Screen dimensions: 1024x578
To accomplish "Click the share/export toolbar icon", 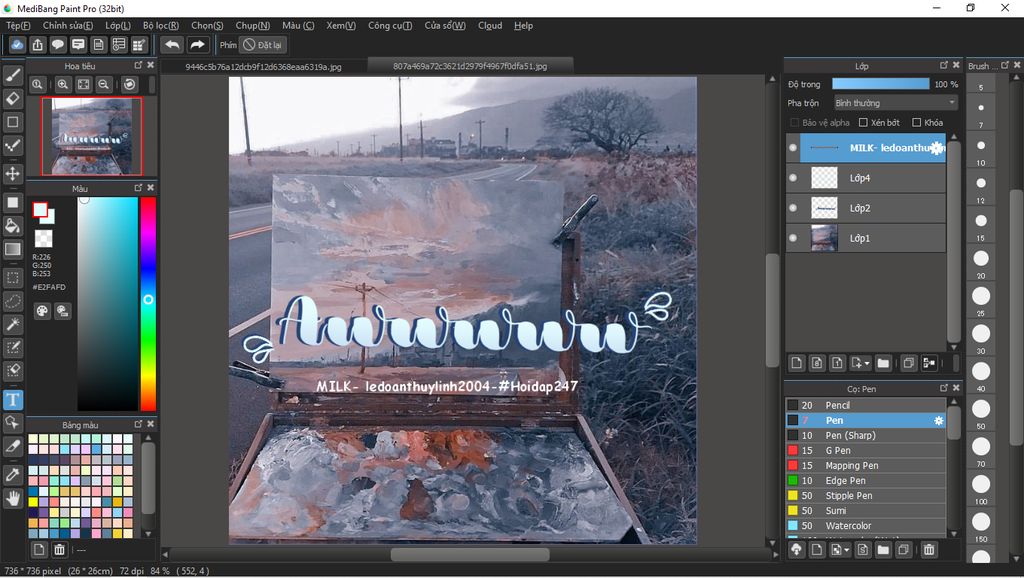I will (38, 45).
